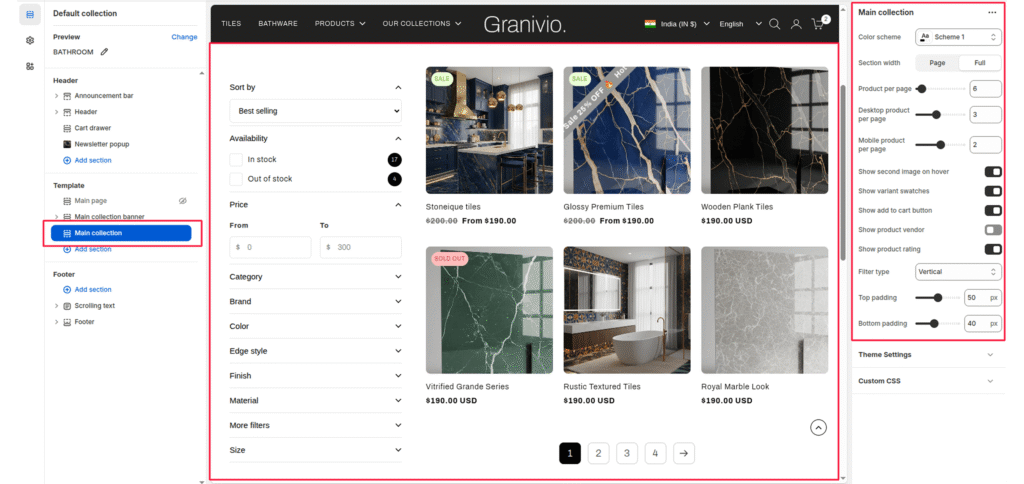Click the Change preview link
The image size is (1024, 484).
pos(184,37)
